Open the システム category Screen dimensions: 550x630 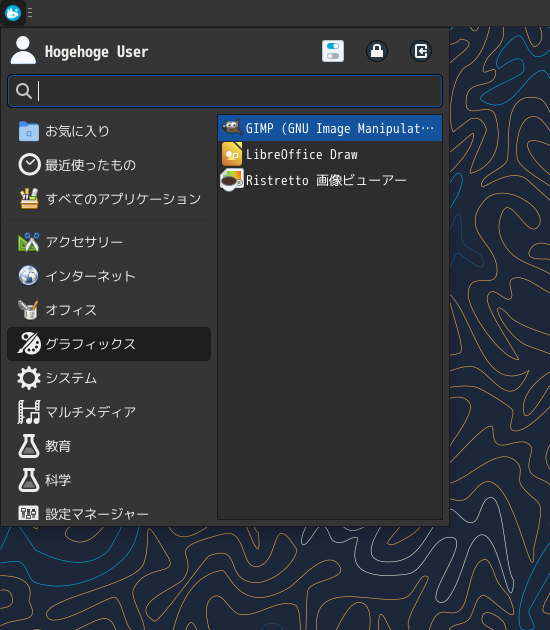point(109,378)
